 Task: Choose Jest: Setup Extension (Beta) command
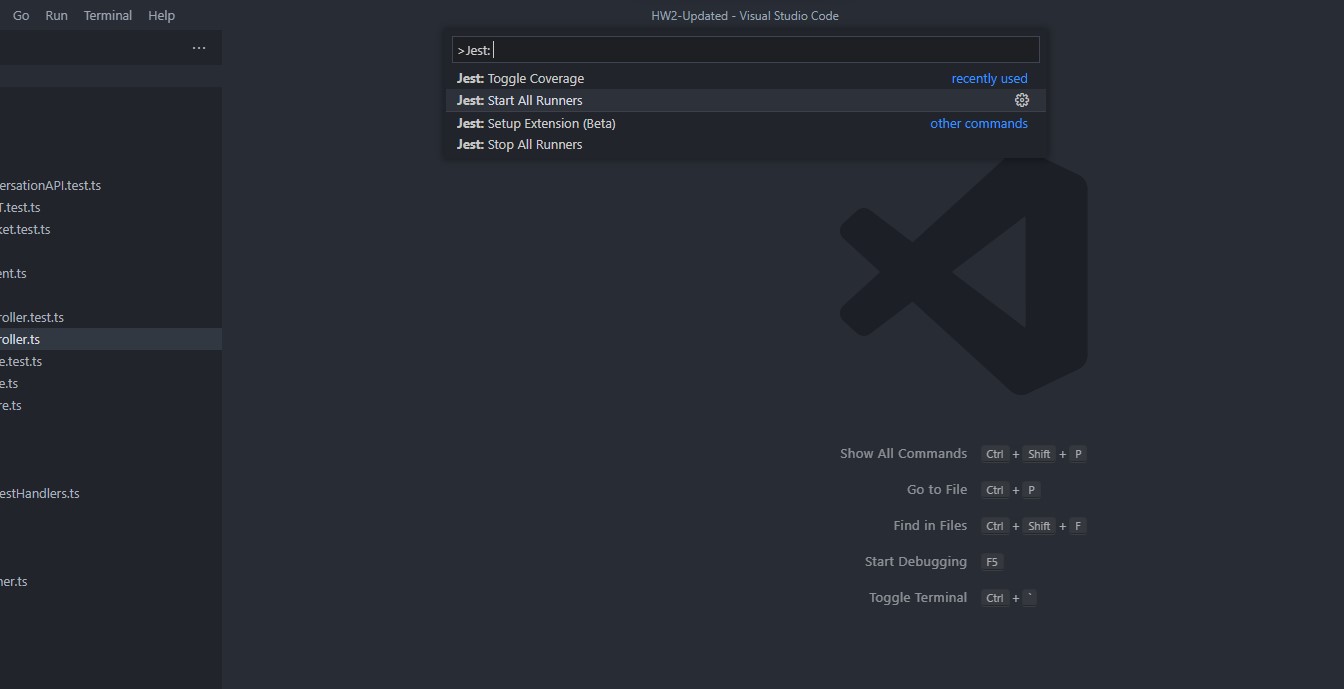pos(746,123)
